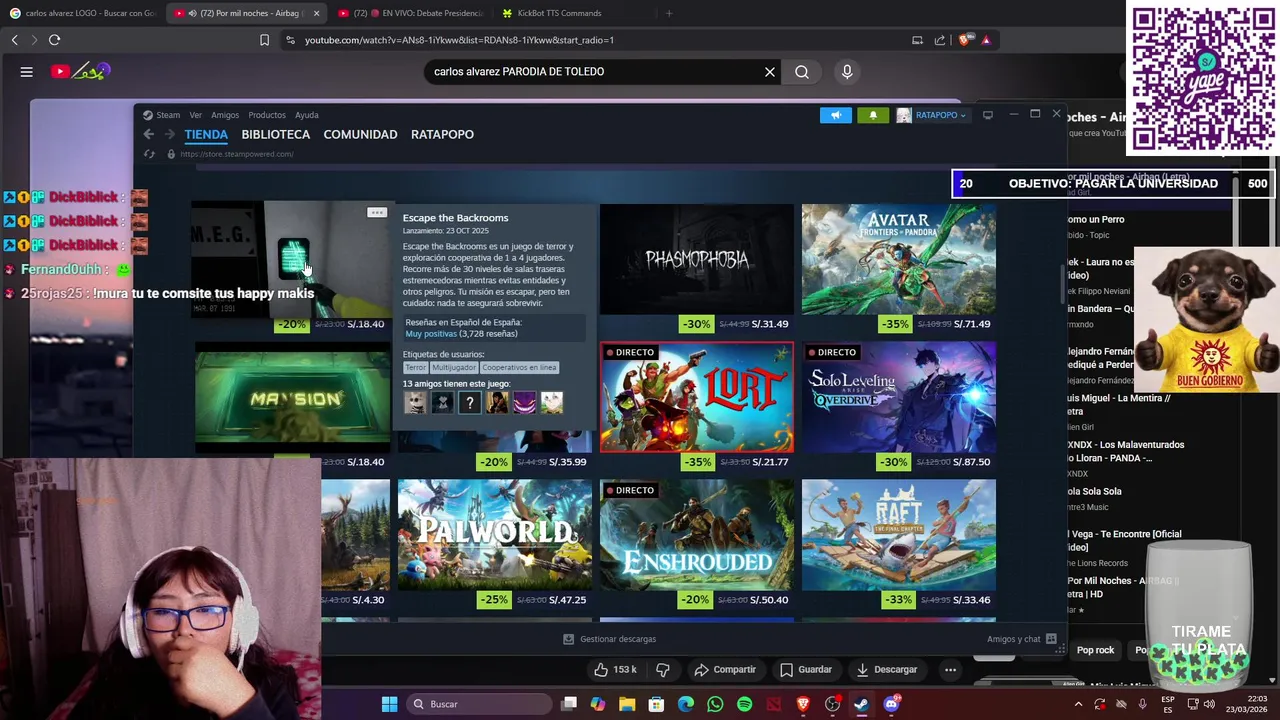The width and height of the screenshot is (1280, 720).
Task: Switch to BIBLIOTECA tab
Action: (276, 134)
